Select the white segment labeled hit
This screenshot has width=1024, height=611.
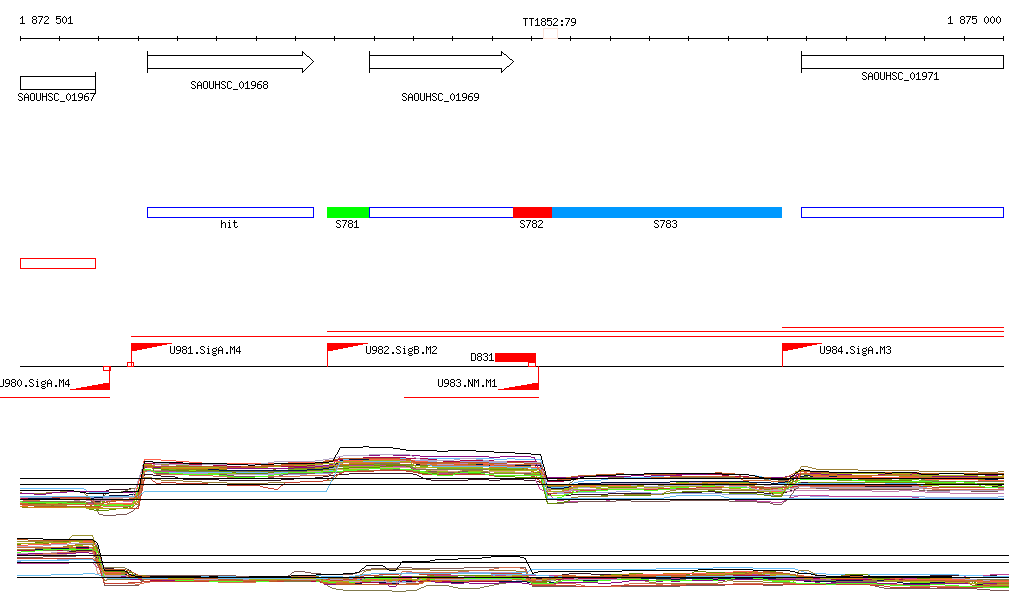pyautogui.click(x=229, y=212)
